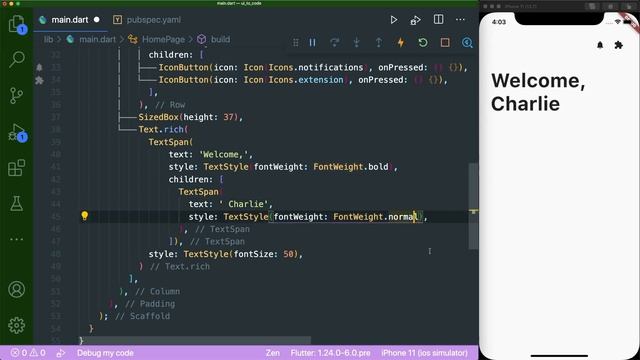Click the Run play icon in editor title

click(x=393, y=20)
